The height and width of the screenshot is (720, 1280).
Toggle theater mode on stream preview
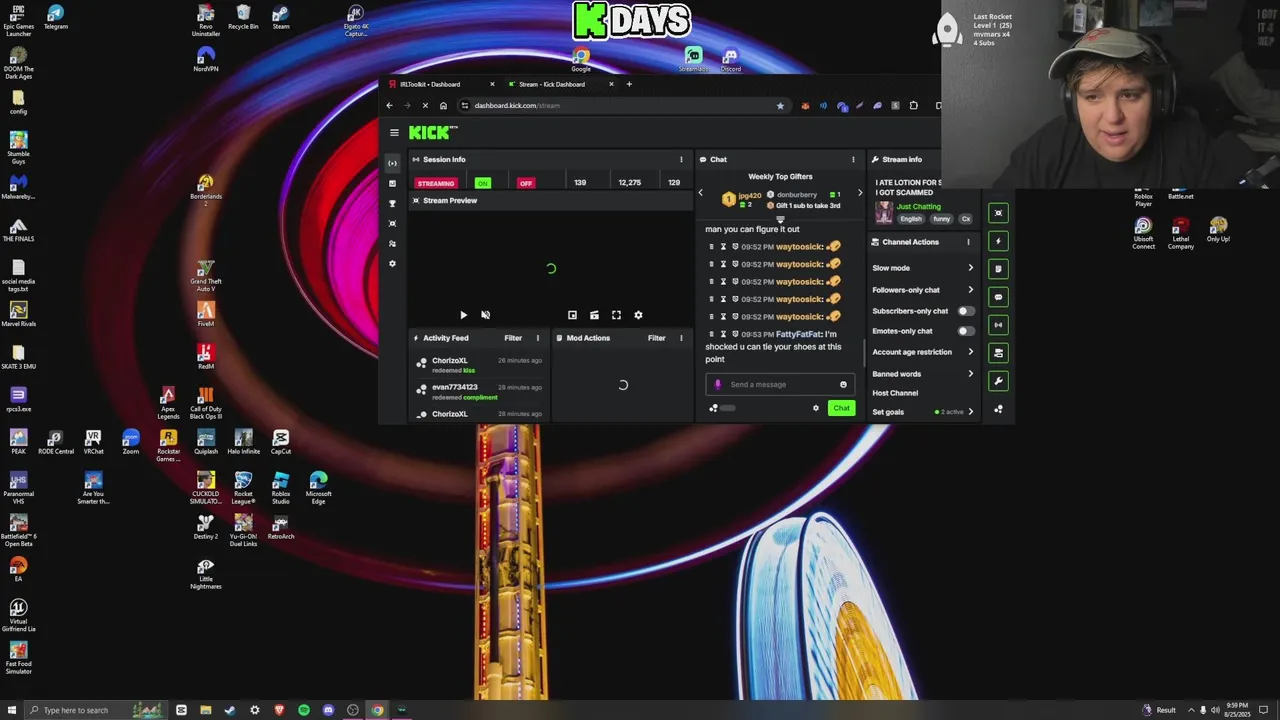tap(594, 315)
